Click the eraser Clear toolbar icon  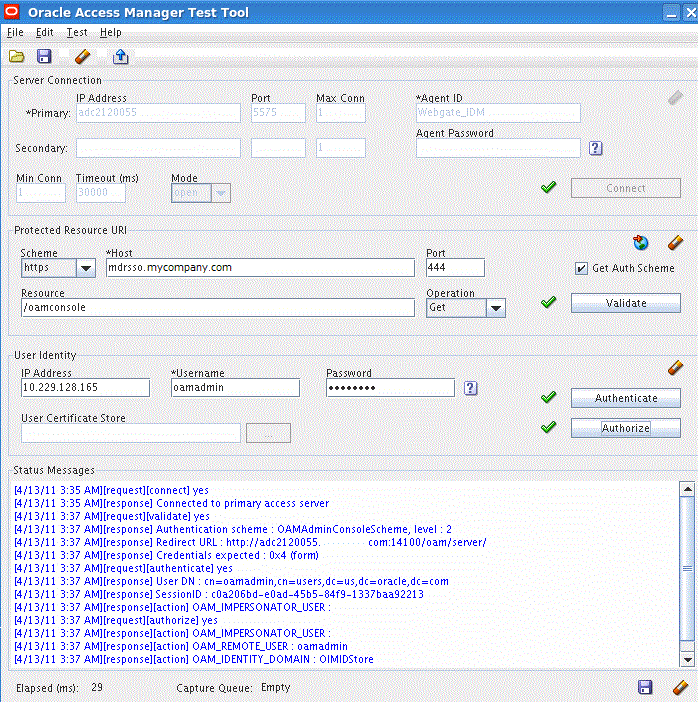[x=82, y=56]
